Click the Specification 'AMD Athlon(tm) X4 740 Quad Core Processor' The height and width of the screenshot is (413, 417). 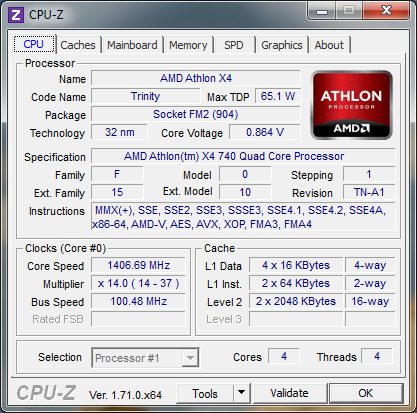(x=243, y=156)
